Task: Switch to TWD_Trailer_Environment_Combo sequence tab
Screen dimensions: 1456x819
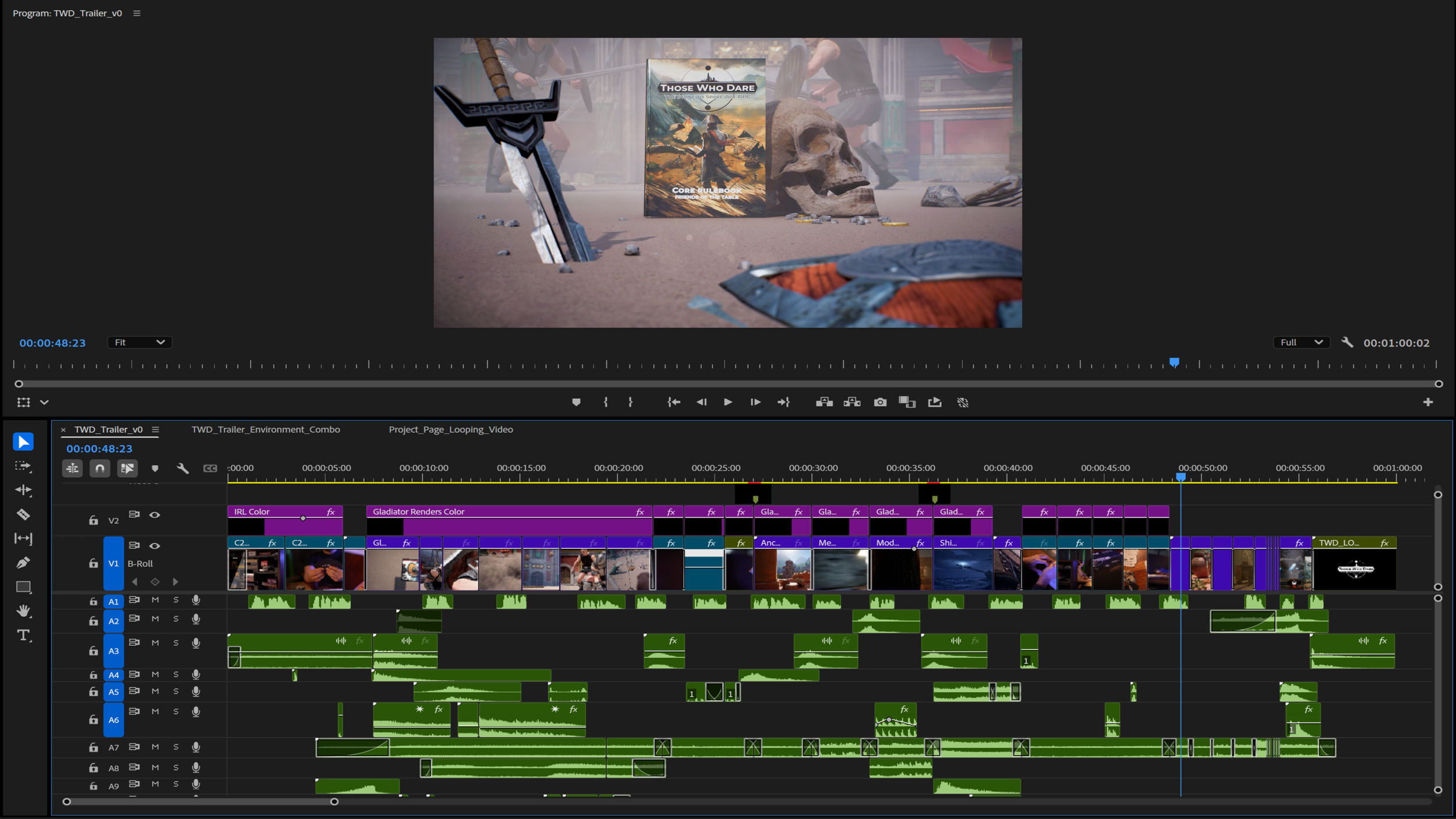Action: click(266, 429)
